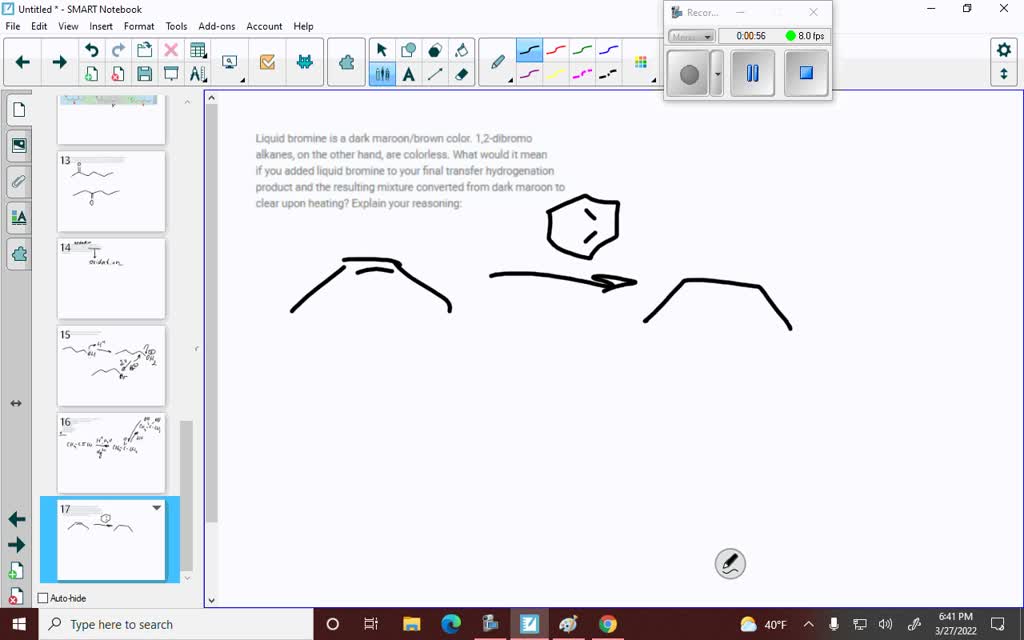The height and width of the screenshot is (640, 1024).
Task: Open the Menu dropdown in the Recorder window
Action: coord(691,36)
